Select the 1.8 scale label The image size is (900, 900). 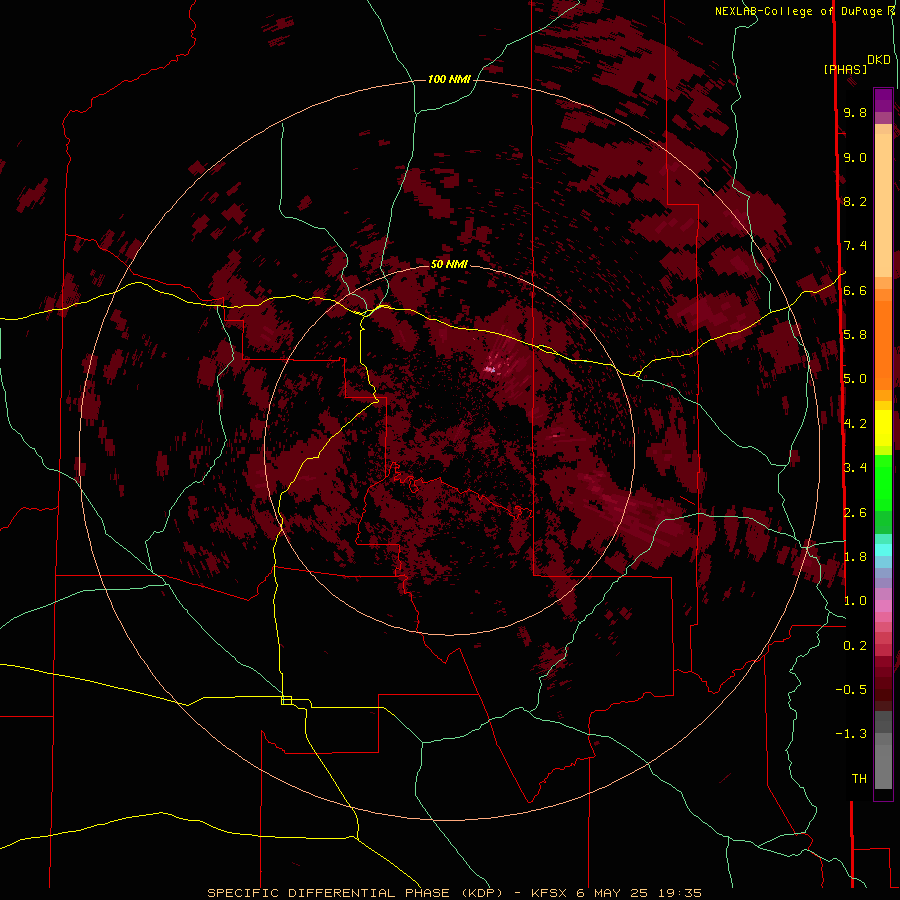pos(855,557)
